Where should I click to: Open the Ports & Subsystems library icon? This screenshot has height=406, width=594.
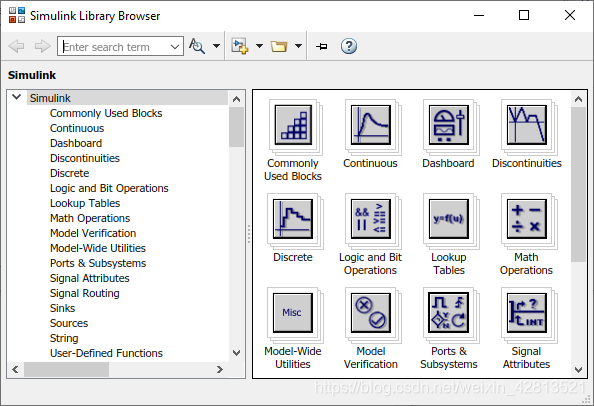[x=449, y=313]
